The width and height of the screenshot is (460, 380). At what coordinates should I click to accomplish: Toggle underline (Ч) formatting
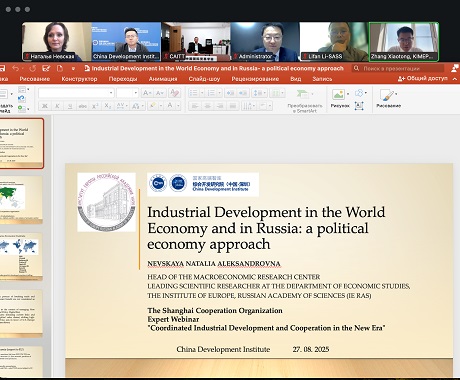click(x=70, y=106)
